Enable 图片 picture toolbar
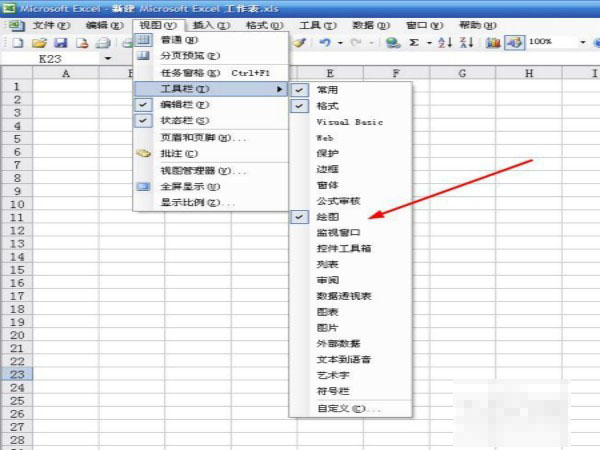600x450 pixels. [x=351, y=328]
